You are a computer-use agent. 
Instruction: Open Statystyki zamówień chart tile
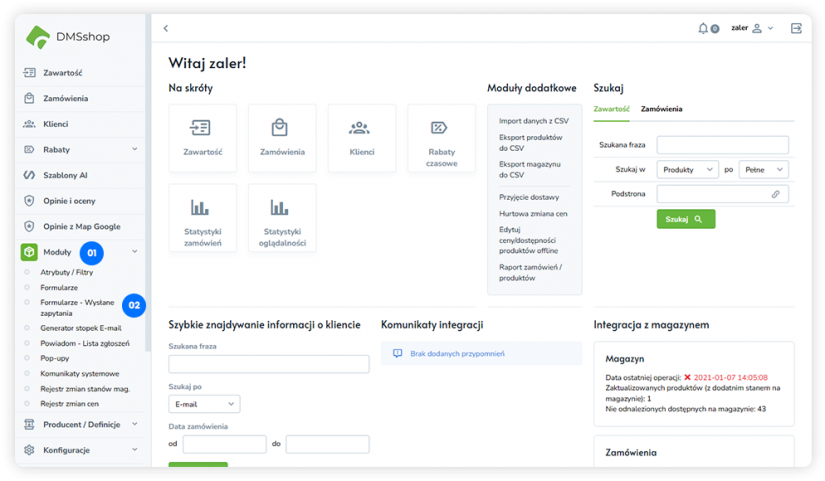click(203, 217)
